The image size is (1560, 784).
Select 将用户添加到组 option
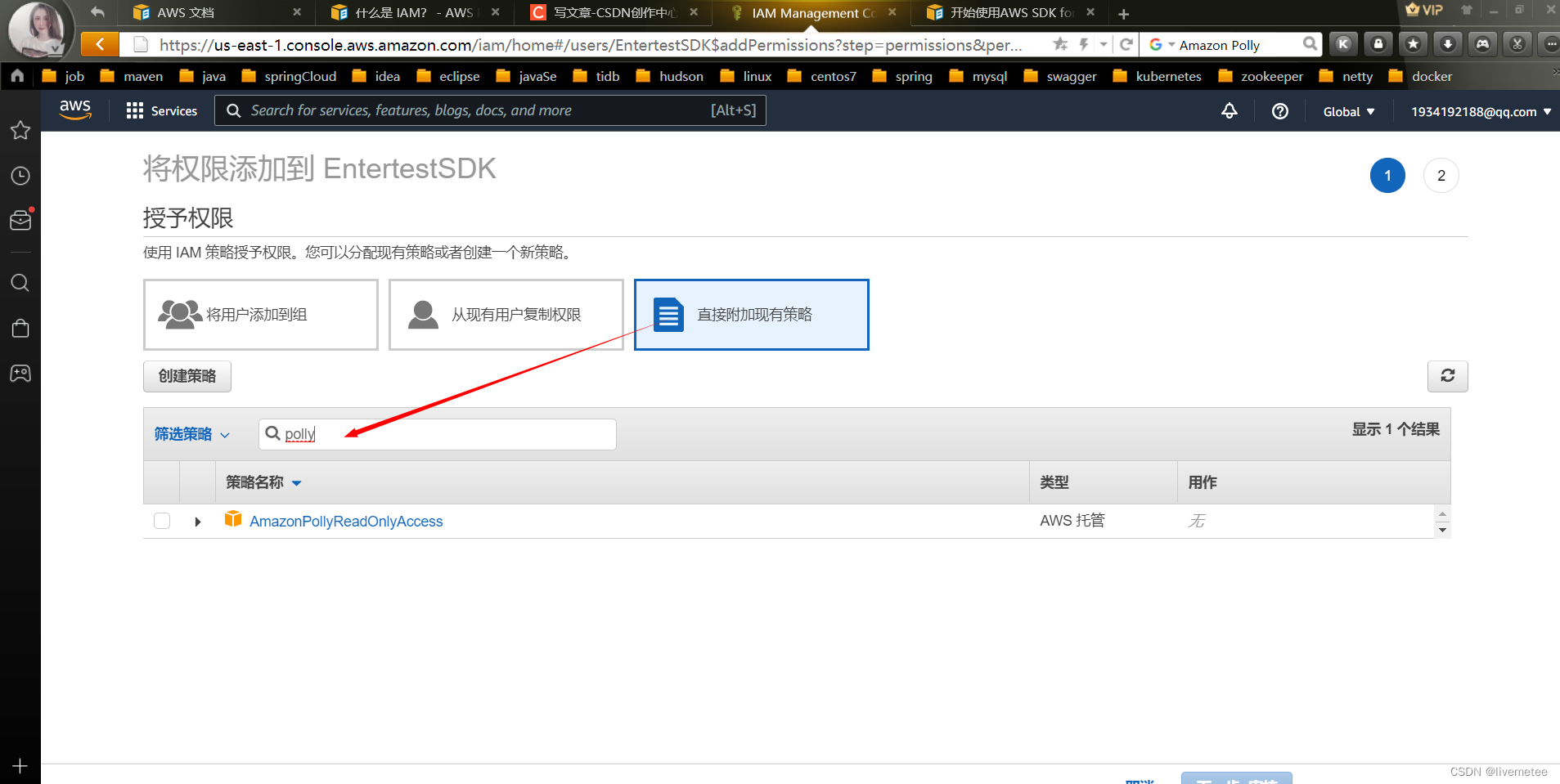tap(261, 315)
